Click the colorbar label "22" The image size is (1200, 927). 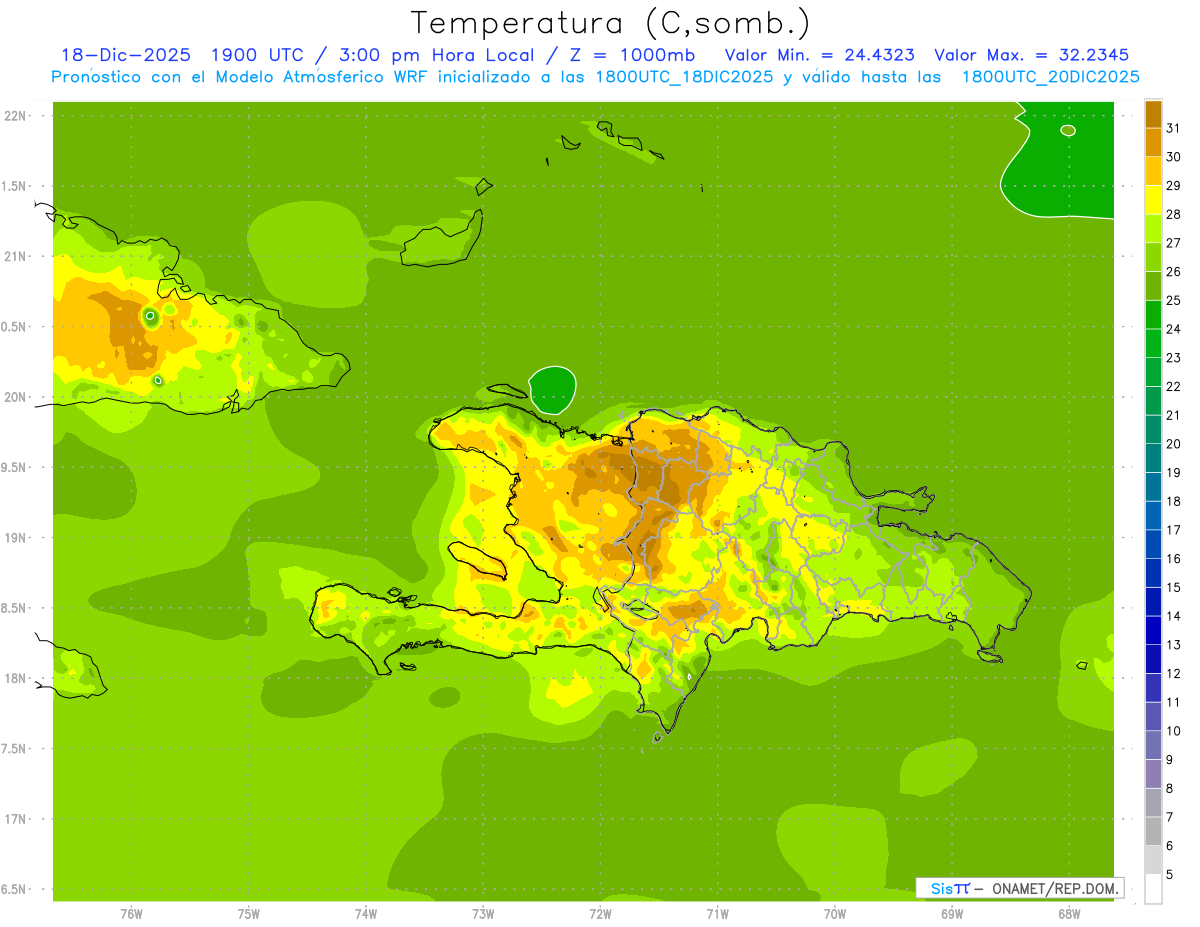1174,386
